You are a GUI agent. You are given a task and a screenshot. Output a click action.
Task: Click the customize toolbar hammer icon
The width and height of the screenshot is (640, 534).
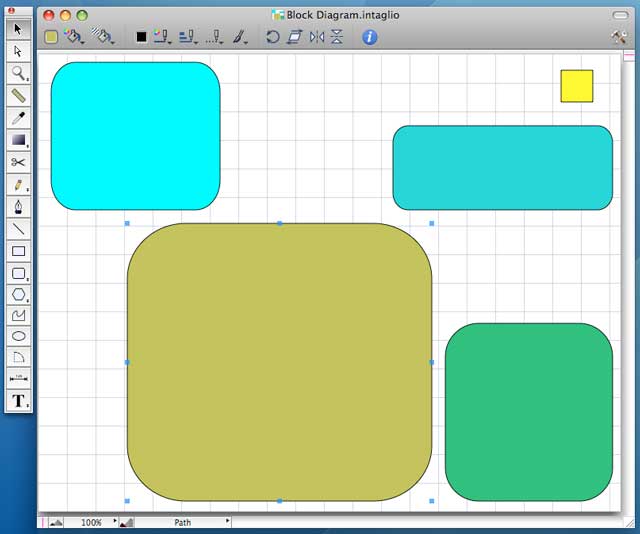click(x=619, y=37)
